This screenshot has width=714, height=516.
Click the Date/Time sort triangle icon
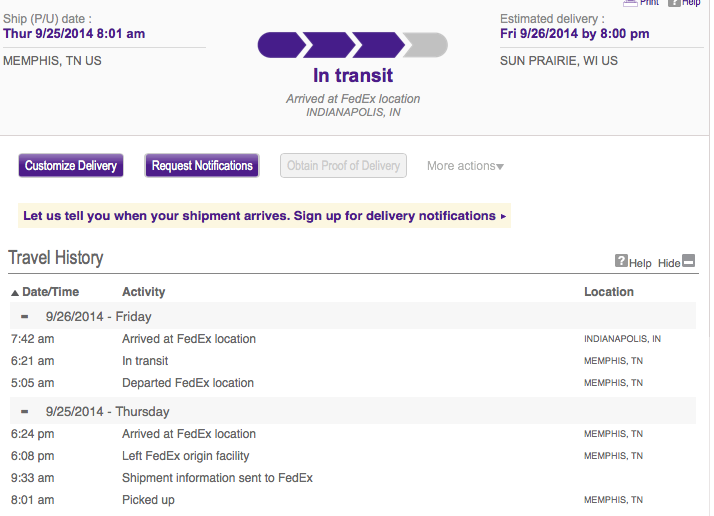click(15, 293)
